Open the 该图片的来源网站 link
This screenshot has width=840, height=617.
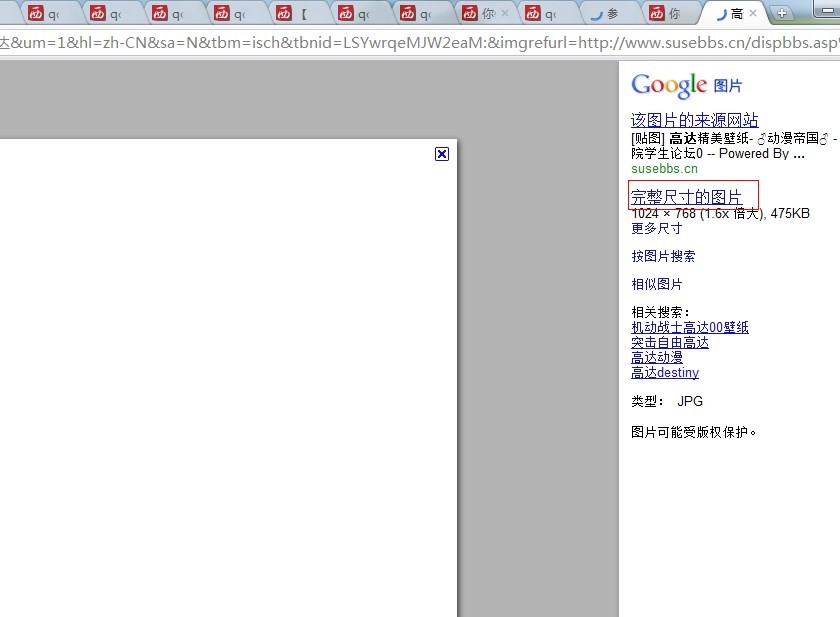[694, 120]
